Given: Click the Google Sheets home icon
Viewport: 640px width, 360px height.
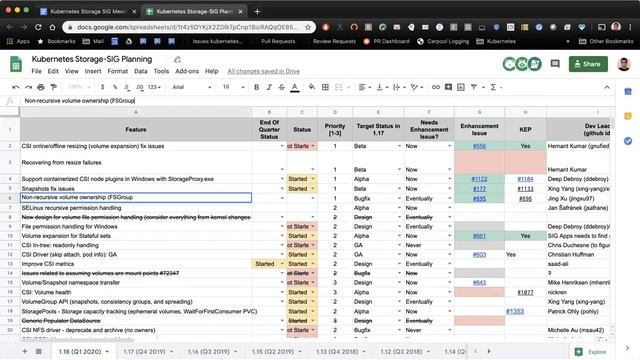Looking at the screenshot, I should [16, 64].
